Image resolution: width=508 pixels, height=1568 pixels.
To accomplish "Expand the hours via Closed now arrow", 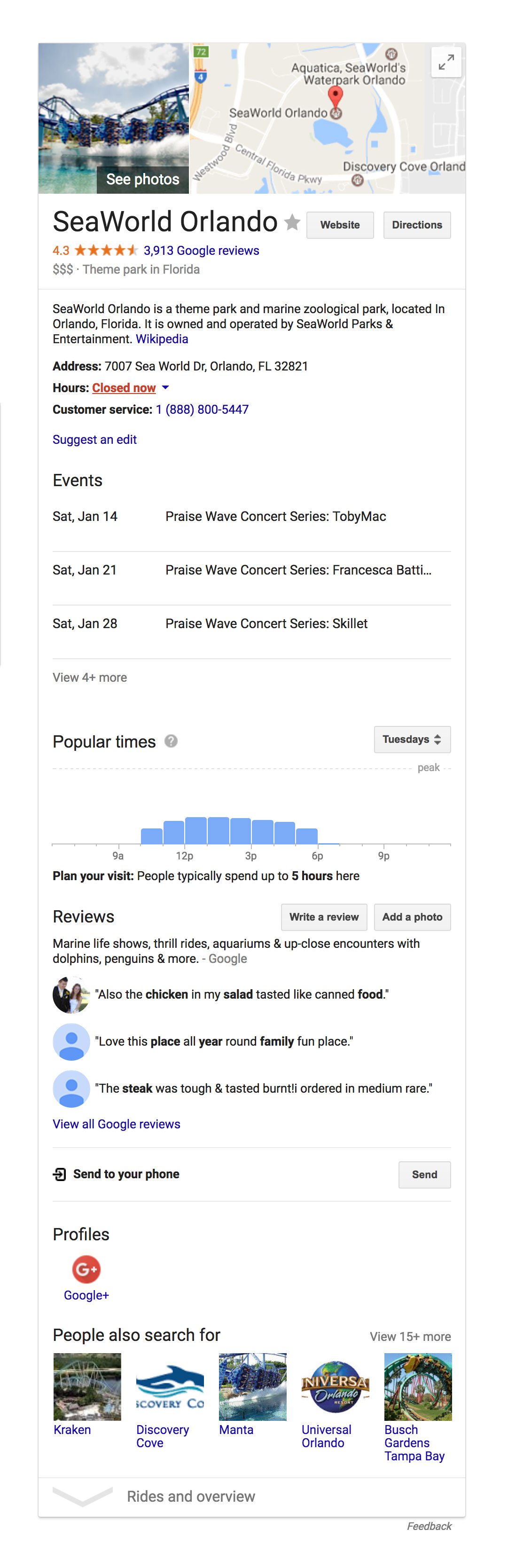I will (x=165, y=388).
